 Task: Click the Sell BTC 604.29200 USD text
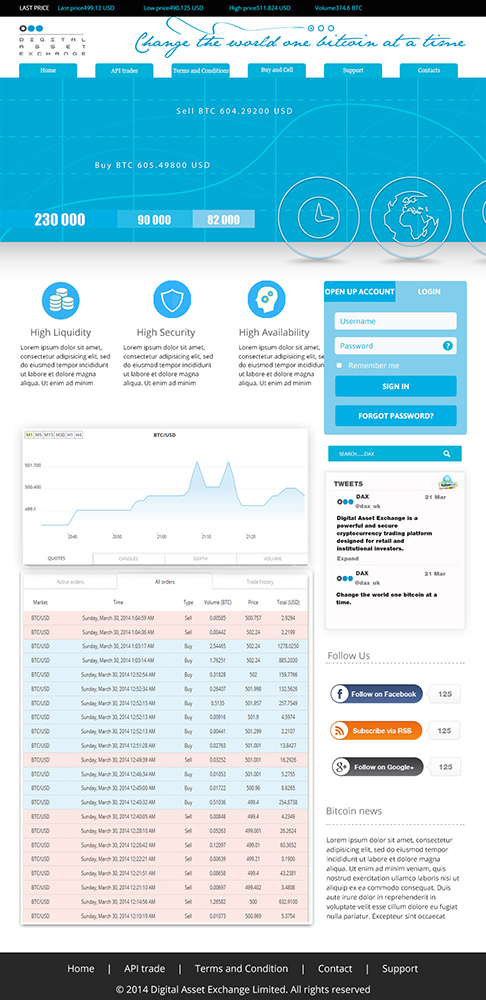(x=234, y=111)
